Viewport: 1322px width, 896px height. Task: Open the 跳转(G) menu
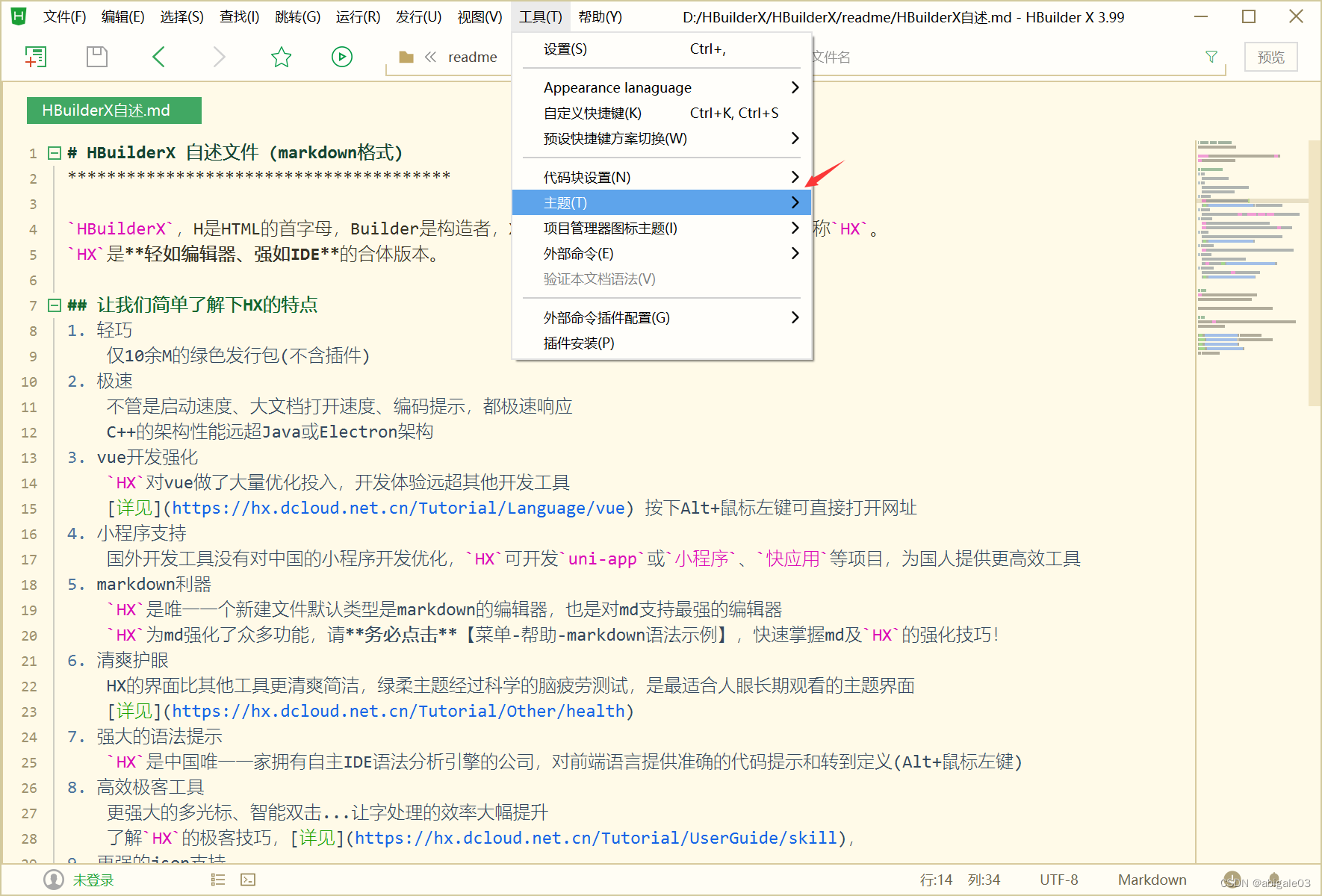(x=297, y=16)
